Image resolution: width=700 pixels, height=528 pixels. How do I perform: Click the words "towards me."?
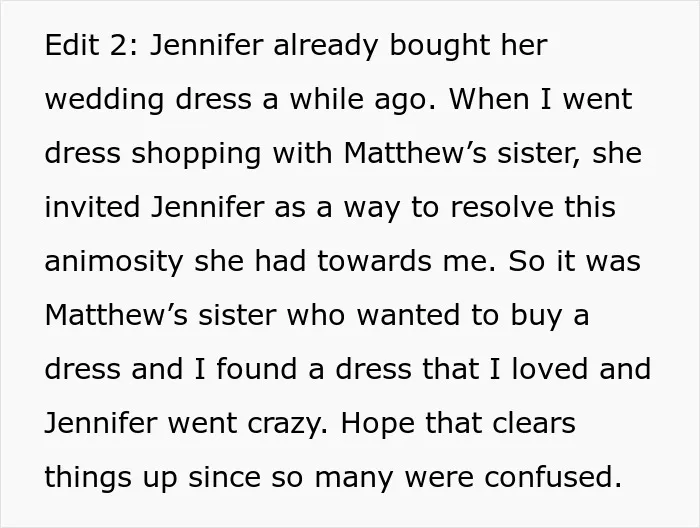(407, 261)
